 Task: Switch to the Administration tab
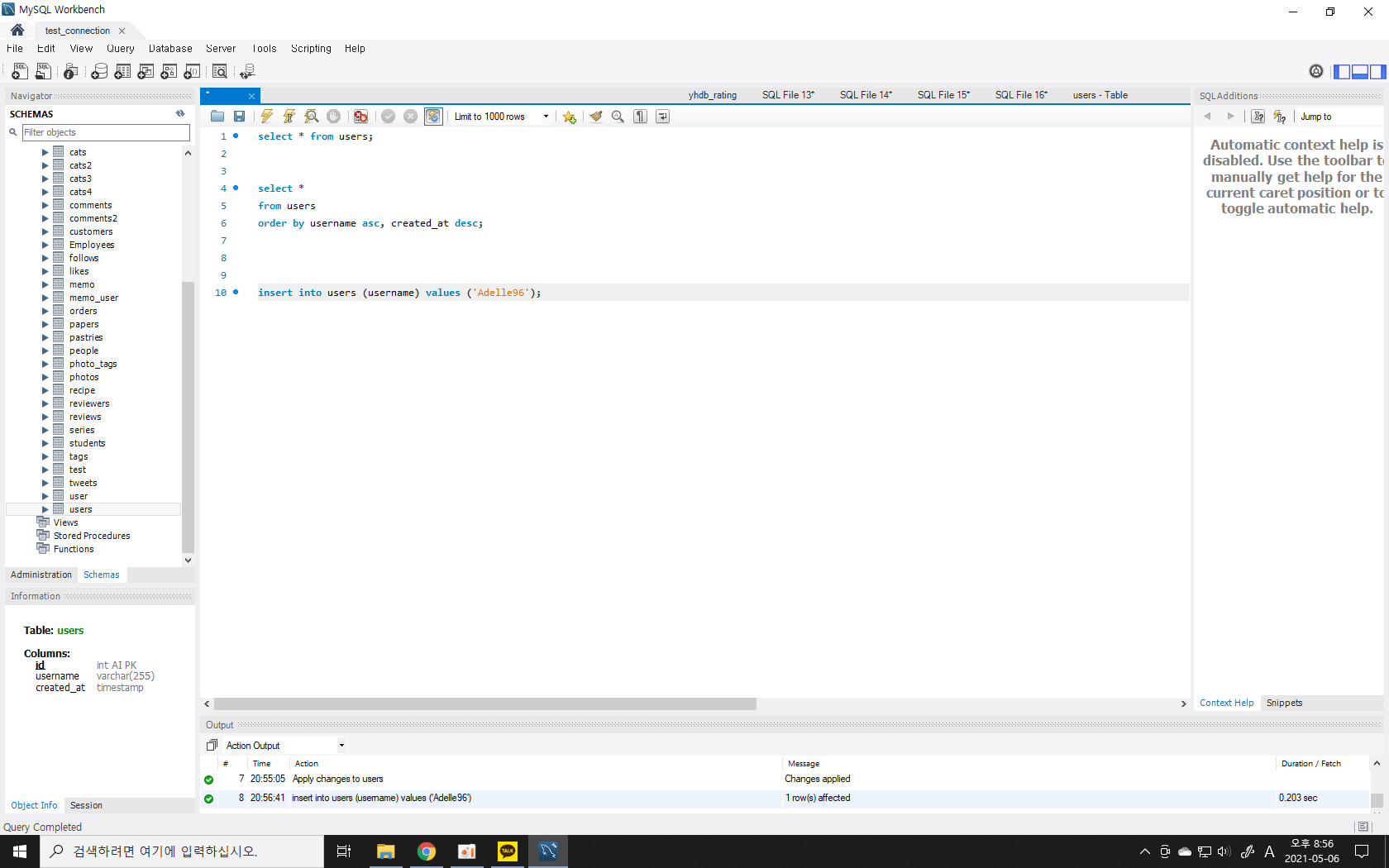tap(41, 575)
